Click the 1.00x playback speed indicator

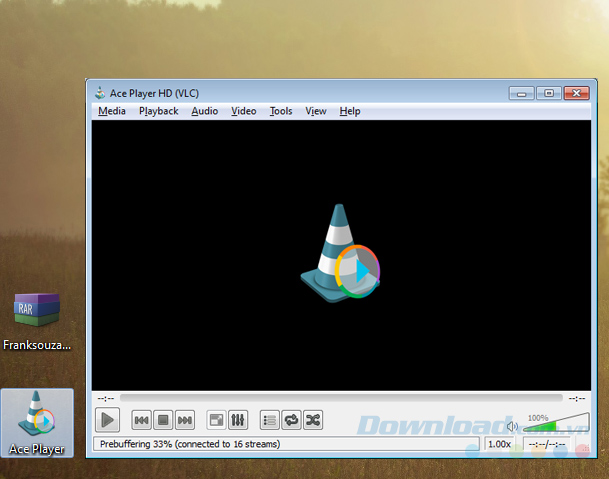tap(499, 444)
